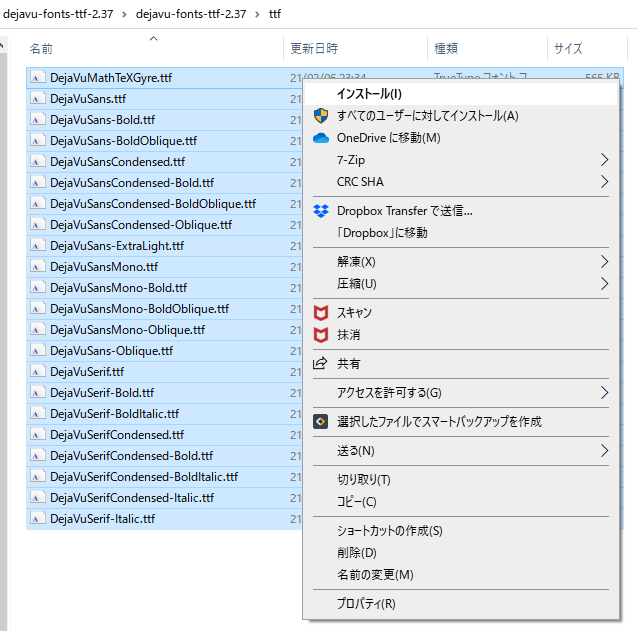Viewport: 638px width, 631px height.
Task: Click the font file icon of DejaVuSans-ExtraLight.ttf
Action: click(37, 246)
